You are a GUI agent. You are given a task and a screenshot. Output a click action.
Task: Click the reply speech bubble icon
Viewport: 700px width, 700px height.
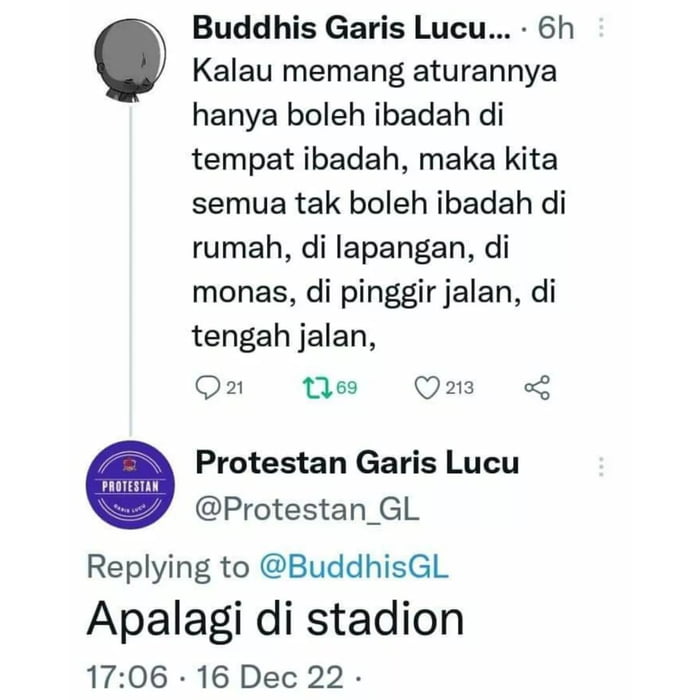(205, 387)
